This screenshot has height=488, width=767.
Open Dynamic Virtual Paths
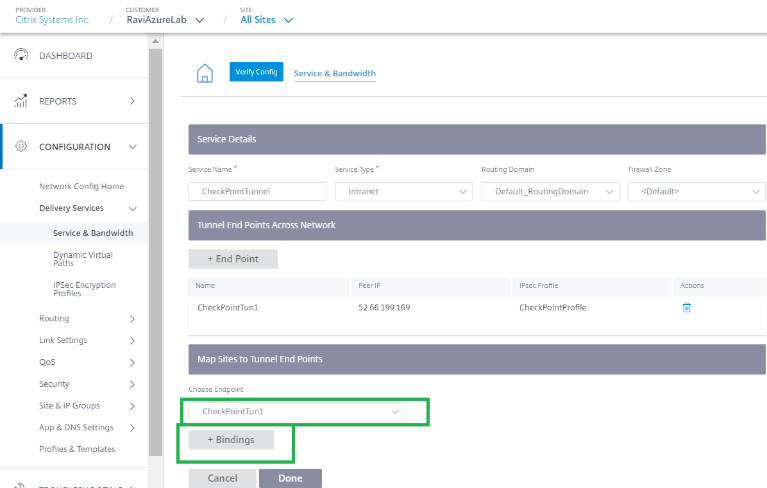(x=83, y=259)
